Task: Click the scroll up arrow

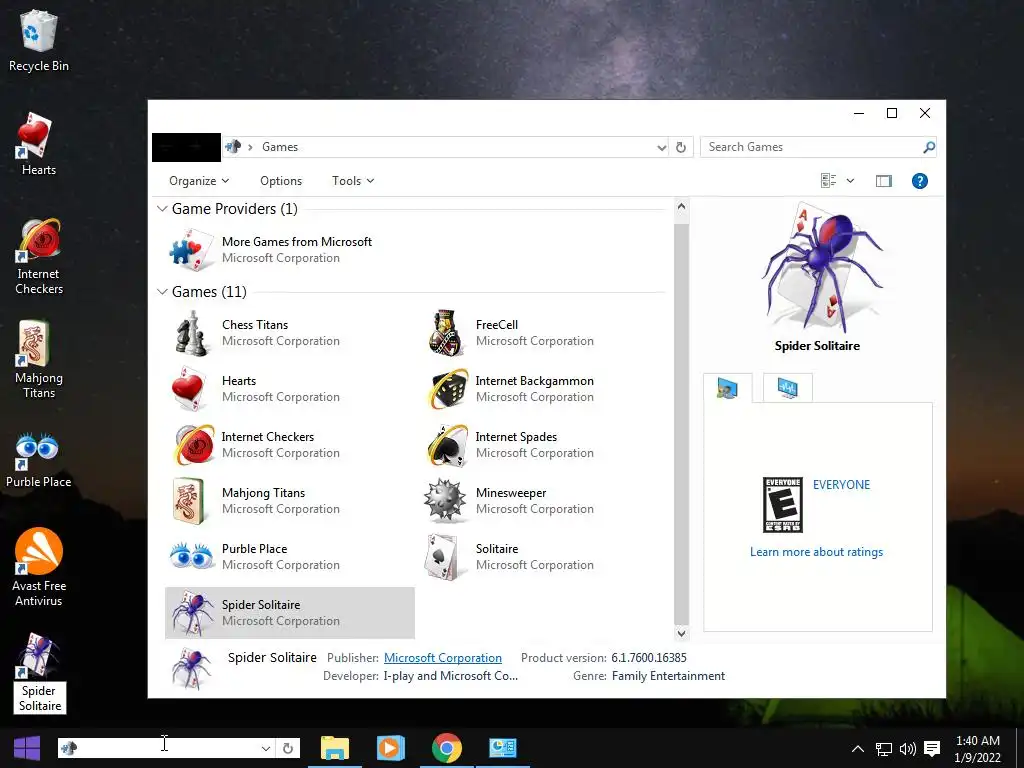Action: pos(681,207)
